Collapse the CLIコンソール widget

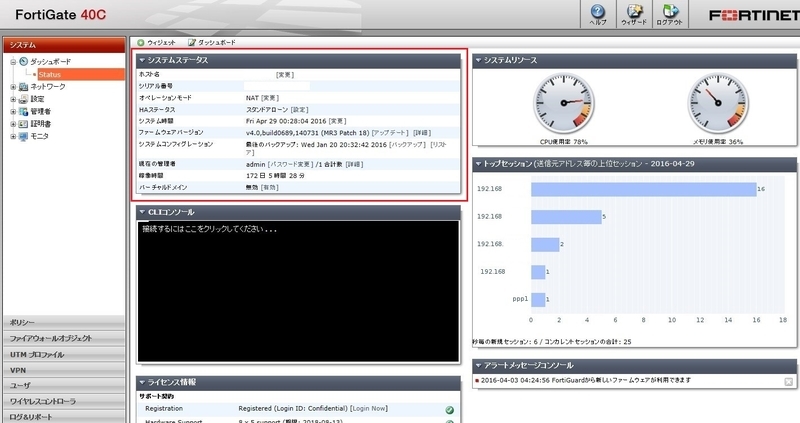[x=142, y=212]
